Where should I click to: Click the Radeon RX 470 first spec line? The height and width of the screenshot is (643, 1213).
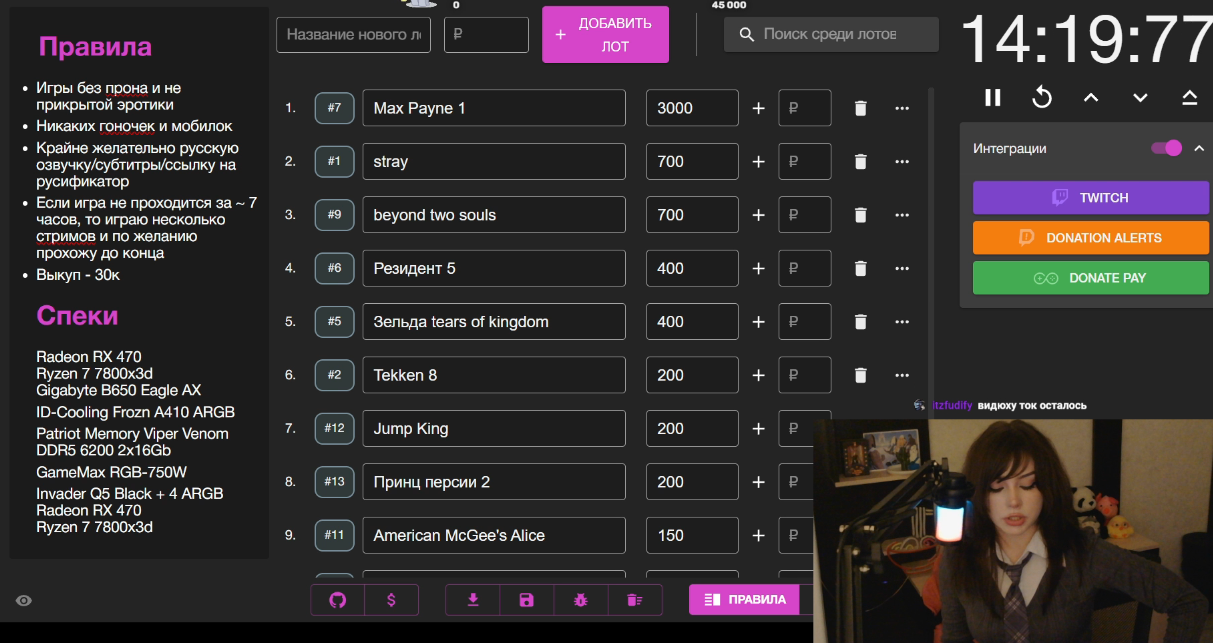pos(89,357)
